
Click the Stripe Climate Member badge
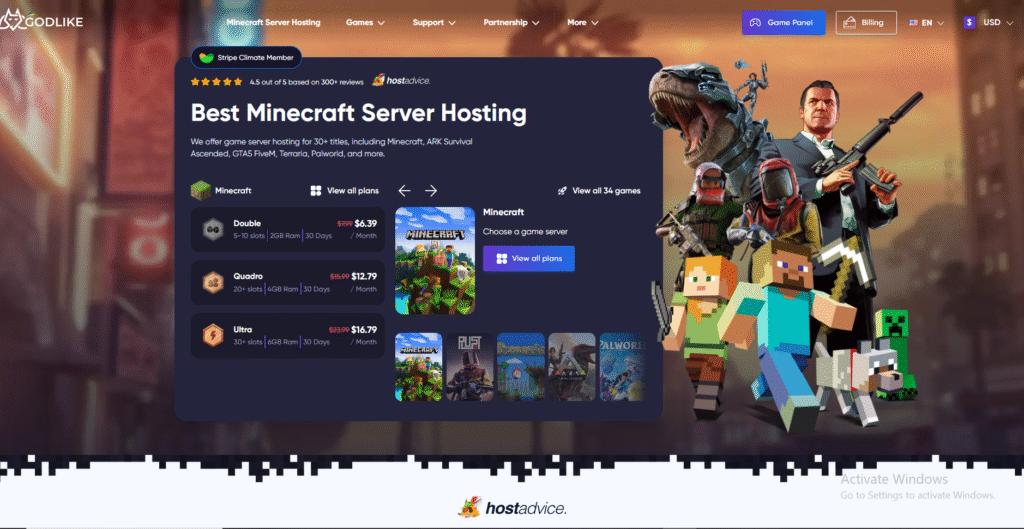246,57
